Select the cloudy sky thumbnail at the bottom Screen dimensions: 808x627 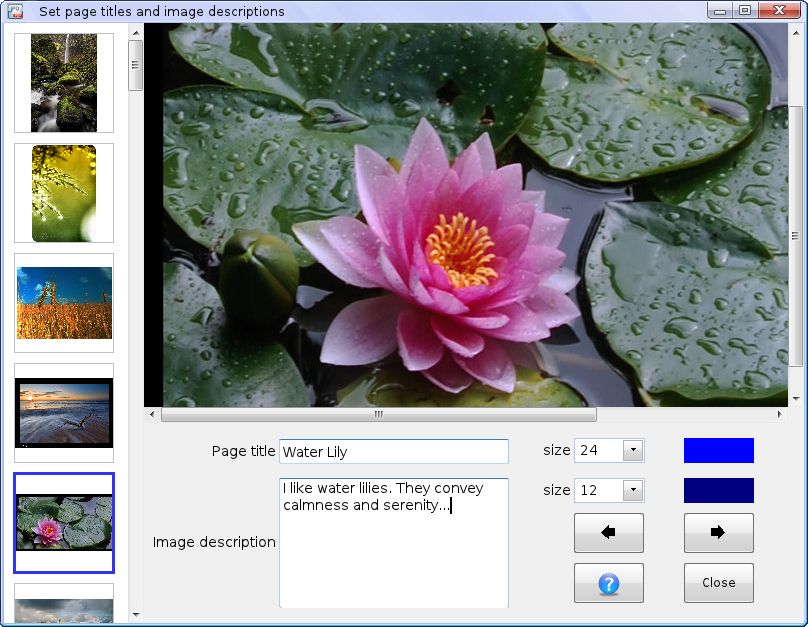(x=64, y=604)
